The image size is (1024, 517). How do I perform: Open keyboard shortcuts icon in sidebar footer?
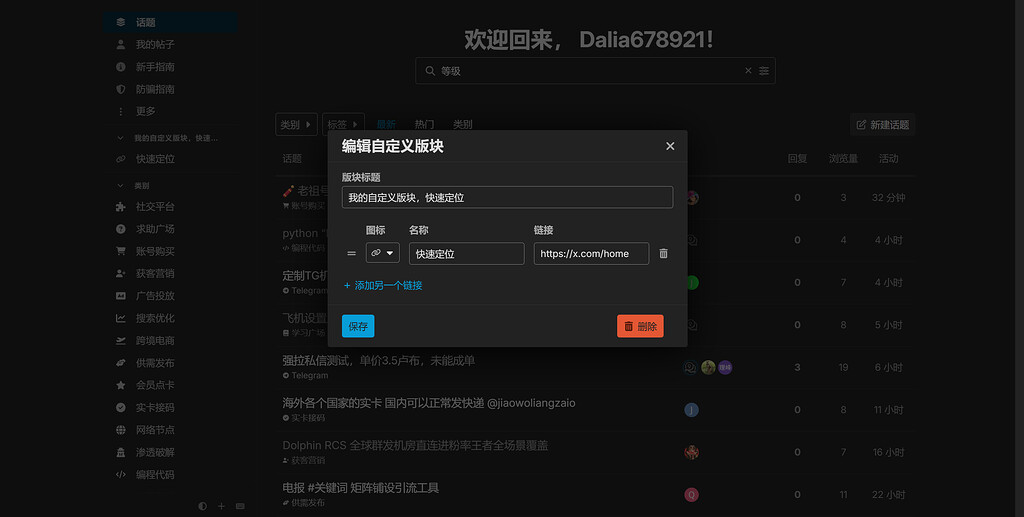[240, 506]
